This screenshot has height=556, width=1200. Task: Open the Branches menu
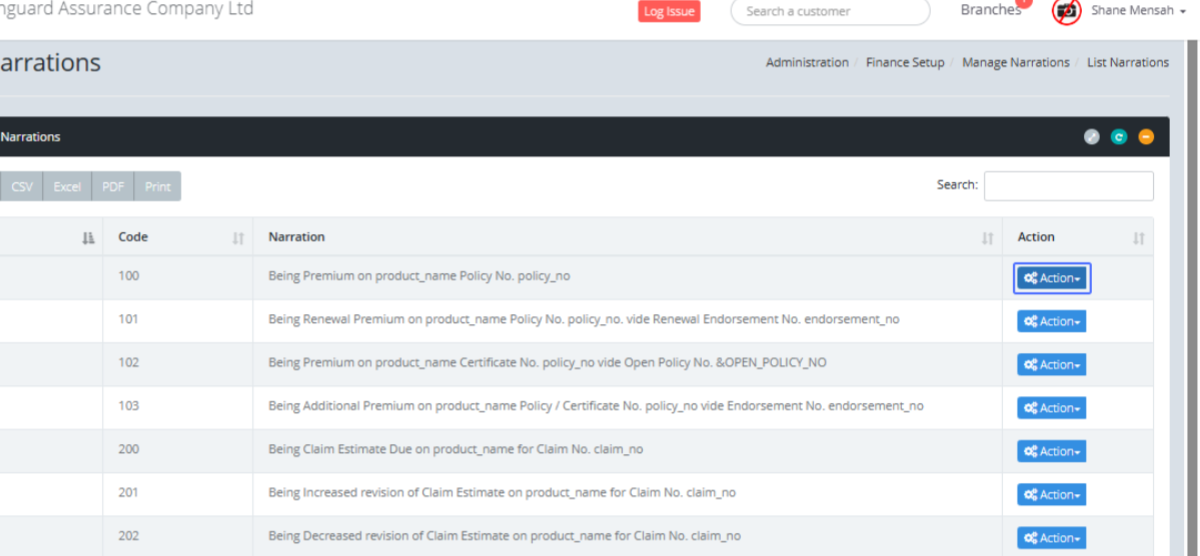pos(990,11)
